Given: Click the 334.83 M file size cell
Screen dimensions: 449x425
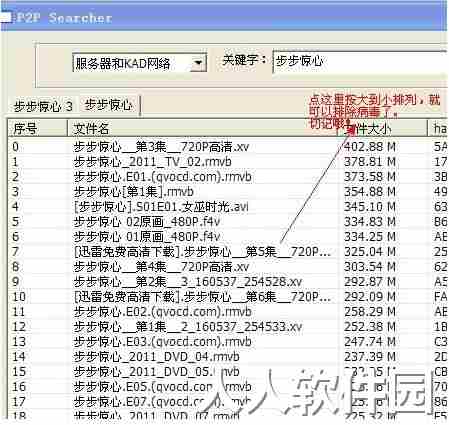Looking at the screenshot, I should tap(370, 222).
